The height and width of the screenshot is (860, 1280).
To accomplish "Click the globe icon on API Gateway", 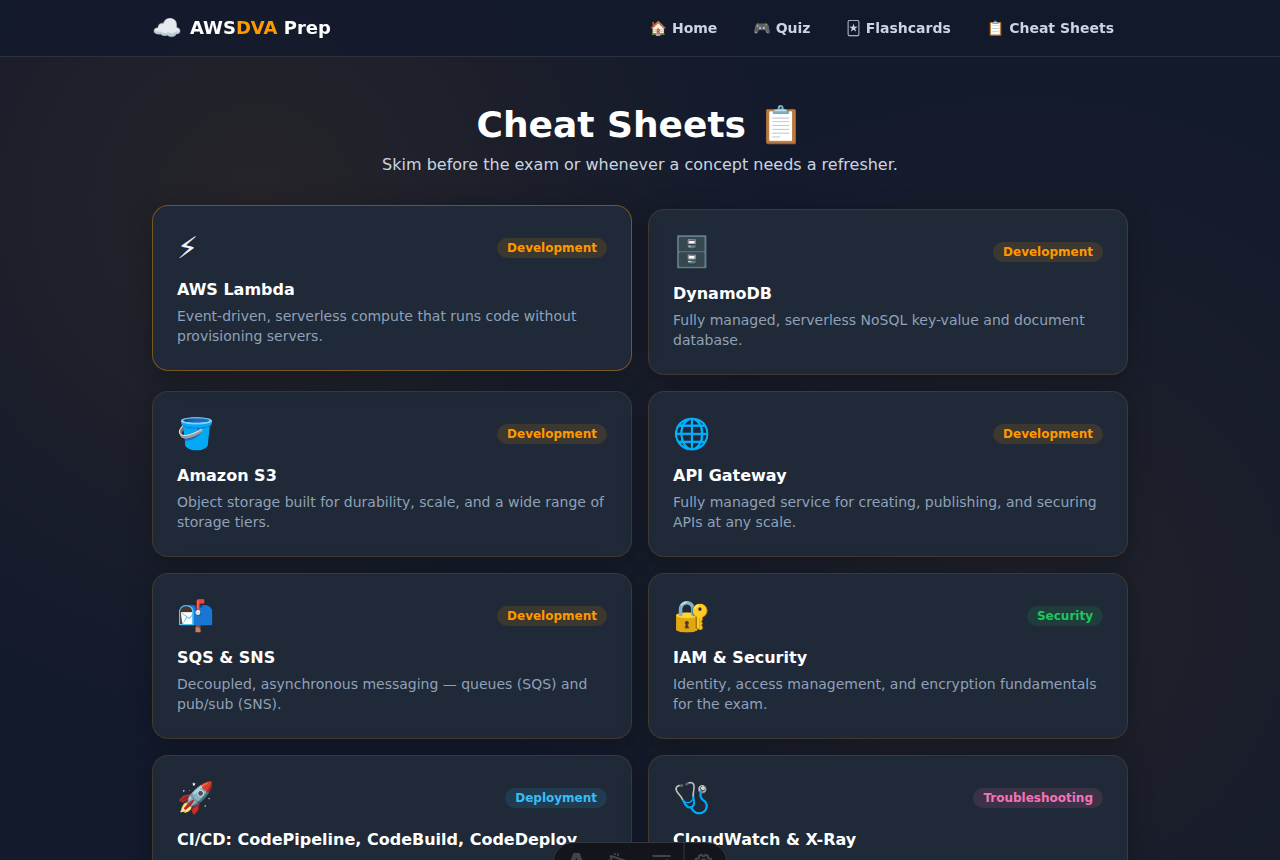I will pos(691,434).
